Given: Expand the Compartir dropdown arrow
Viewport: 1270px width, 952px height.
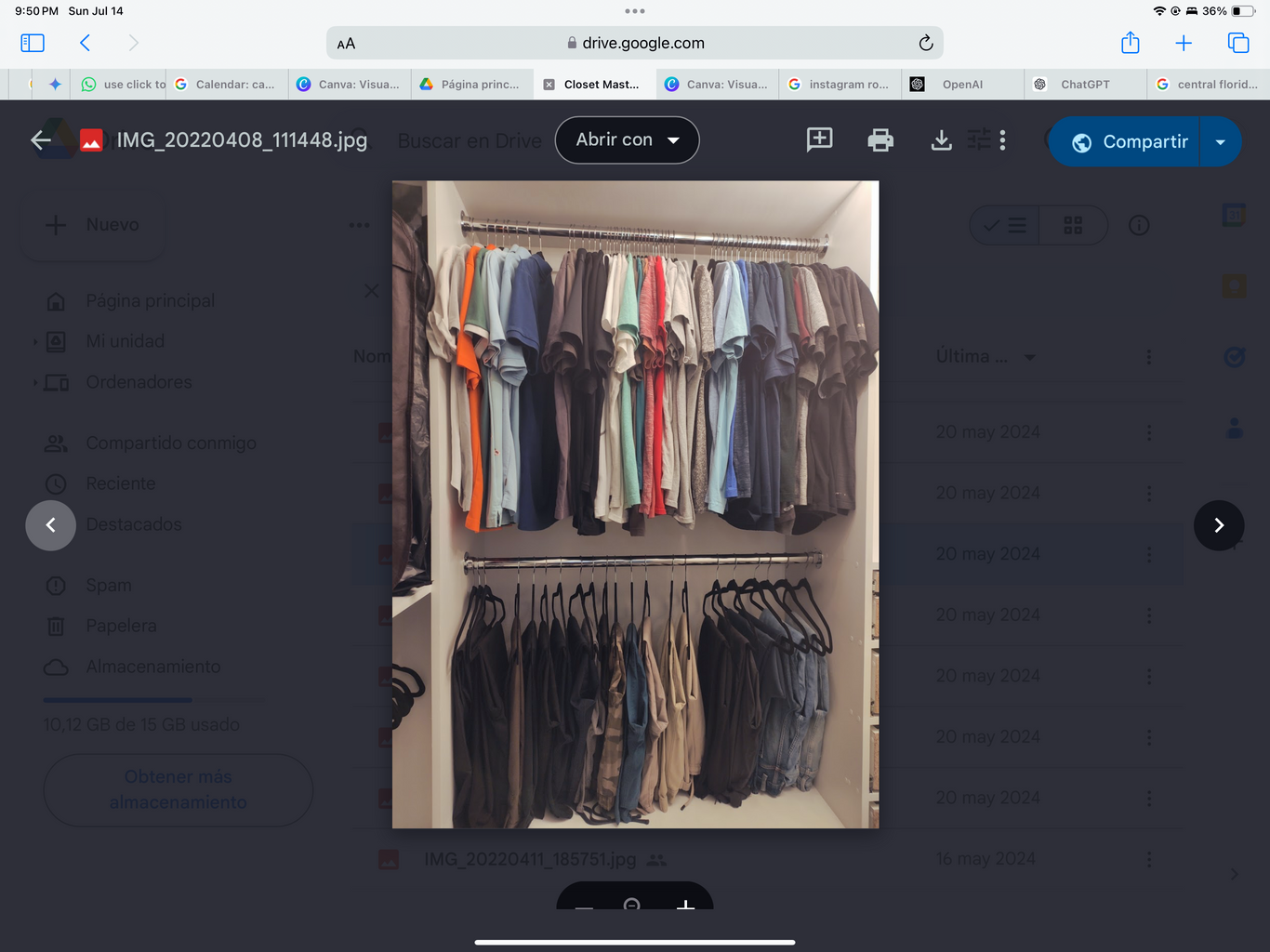Looking at the screenshot, I should 1221,142.
